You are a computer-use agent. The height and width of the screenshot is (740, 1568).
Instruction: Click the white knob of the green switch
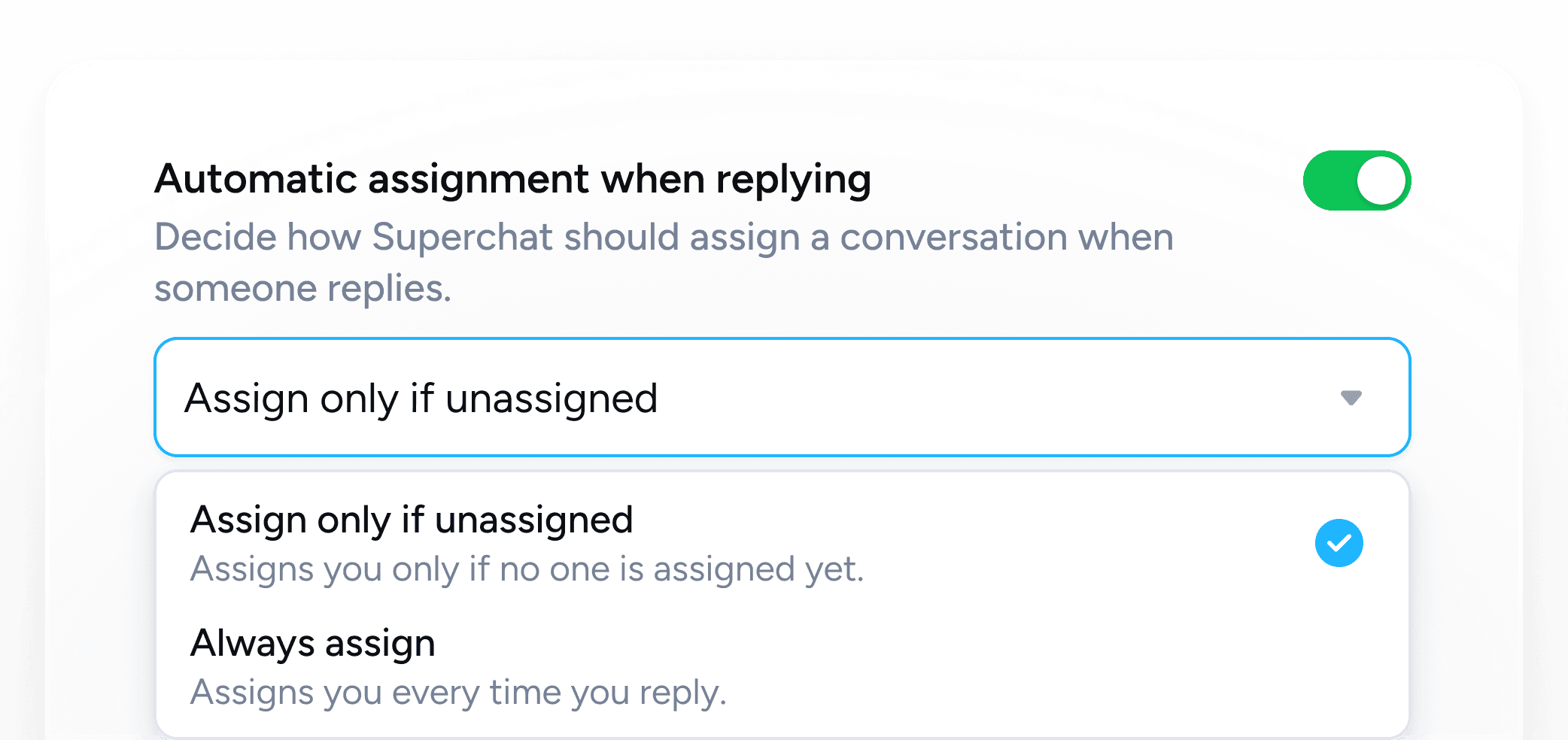point(1381,180)
